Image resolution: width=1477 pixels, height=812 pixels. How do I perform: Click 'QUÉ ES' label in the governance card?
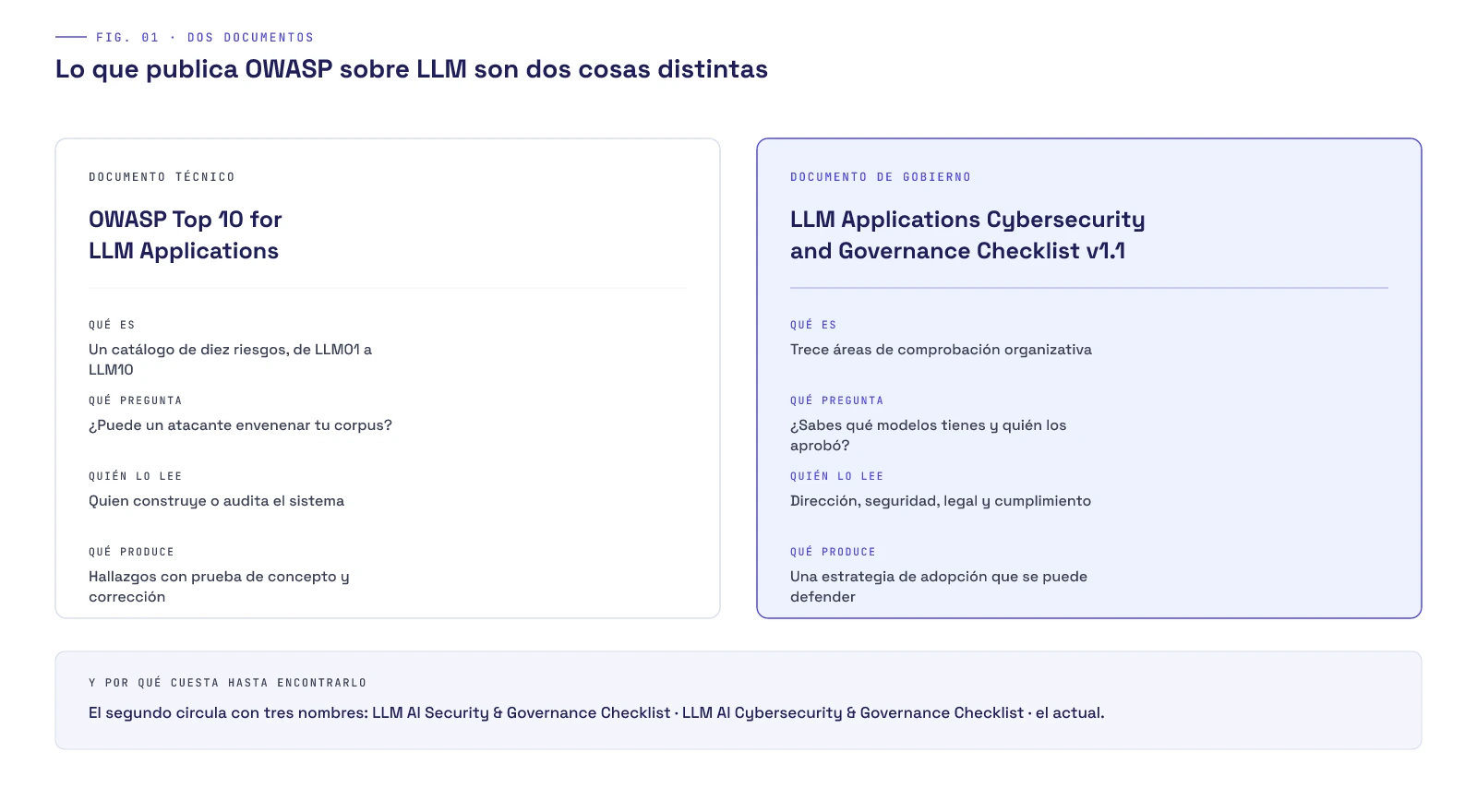813,325
